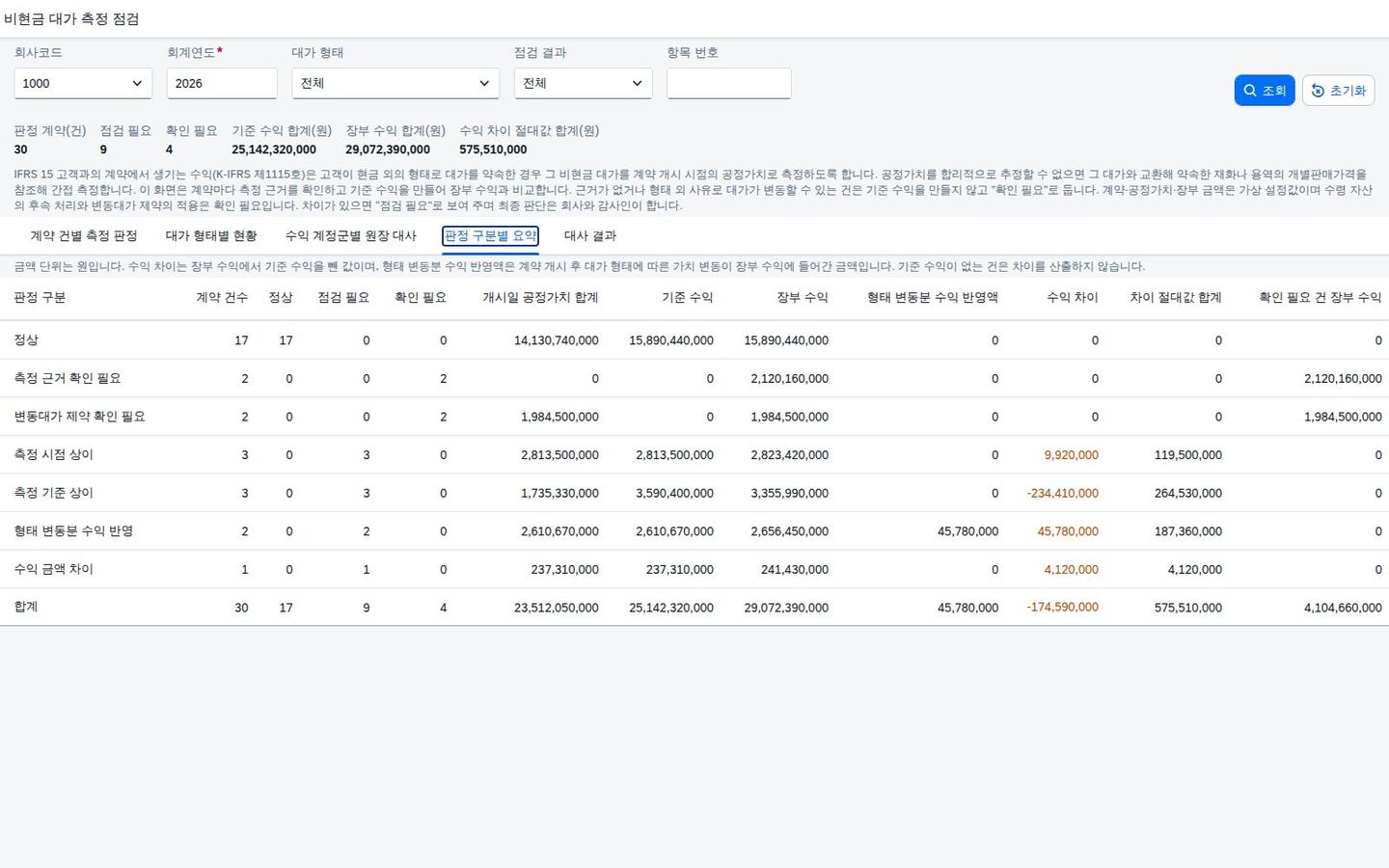Select the 23,512,050,000 total fair value cell
Screen dimensions: 1389x868
click(557, 608)
